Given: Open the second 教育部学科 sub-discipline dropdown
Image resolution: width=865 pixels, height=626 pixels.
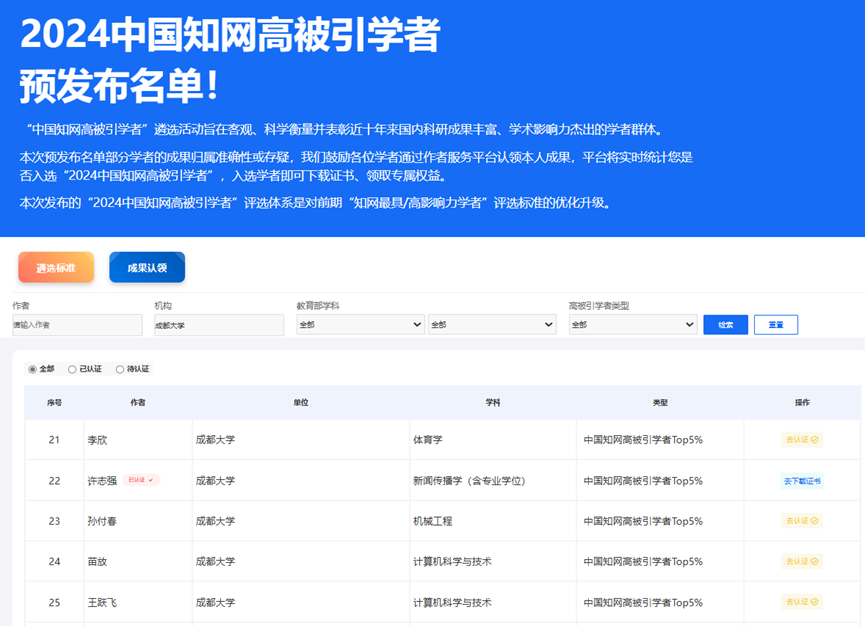Looking at the screenshot, I should (492, 325).
